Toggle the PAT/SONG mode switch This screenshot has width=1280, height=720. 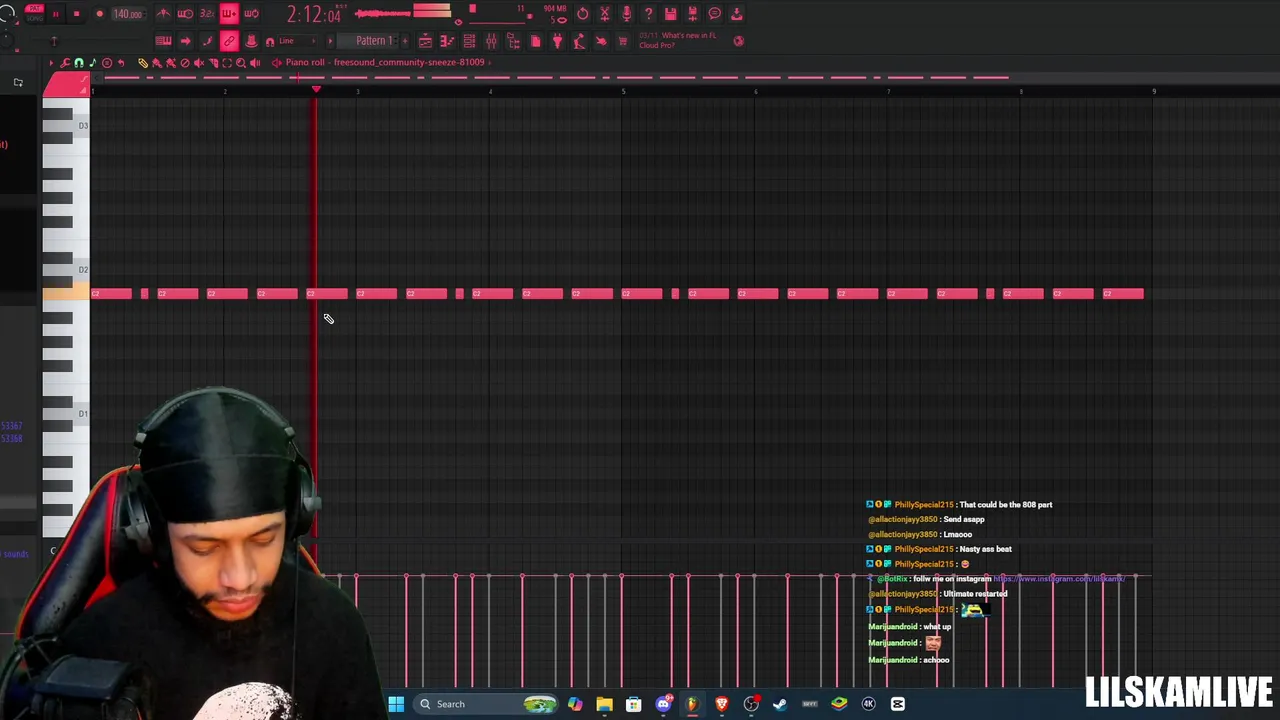coord(34,14)
